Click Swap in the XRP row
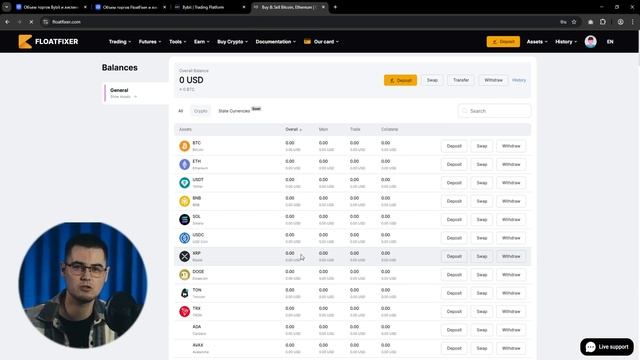The width and height of the screenshot is (640, 360). 482,256
